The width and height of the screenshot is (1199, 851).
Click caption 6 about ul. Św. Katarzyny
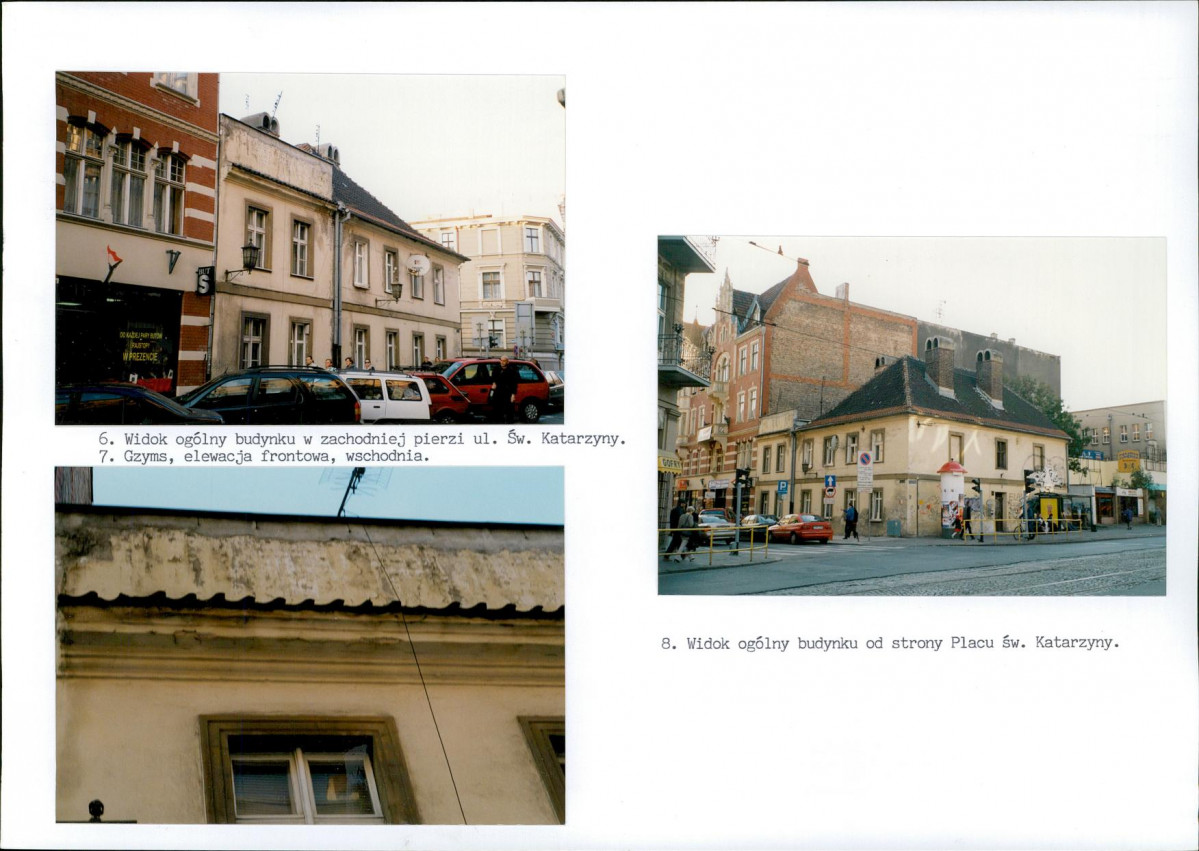tap(361, 438)
